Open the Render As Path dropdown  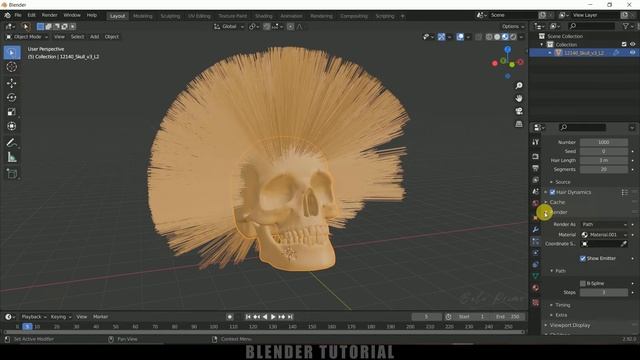604,224
